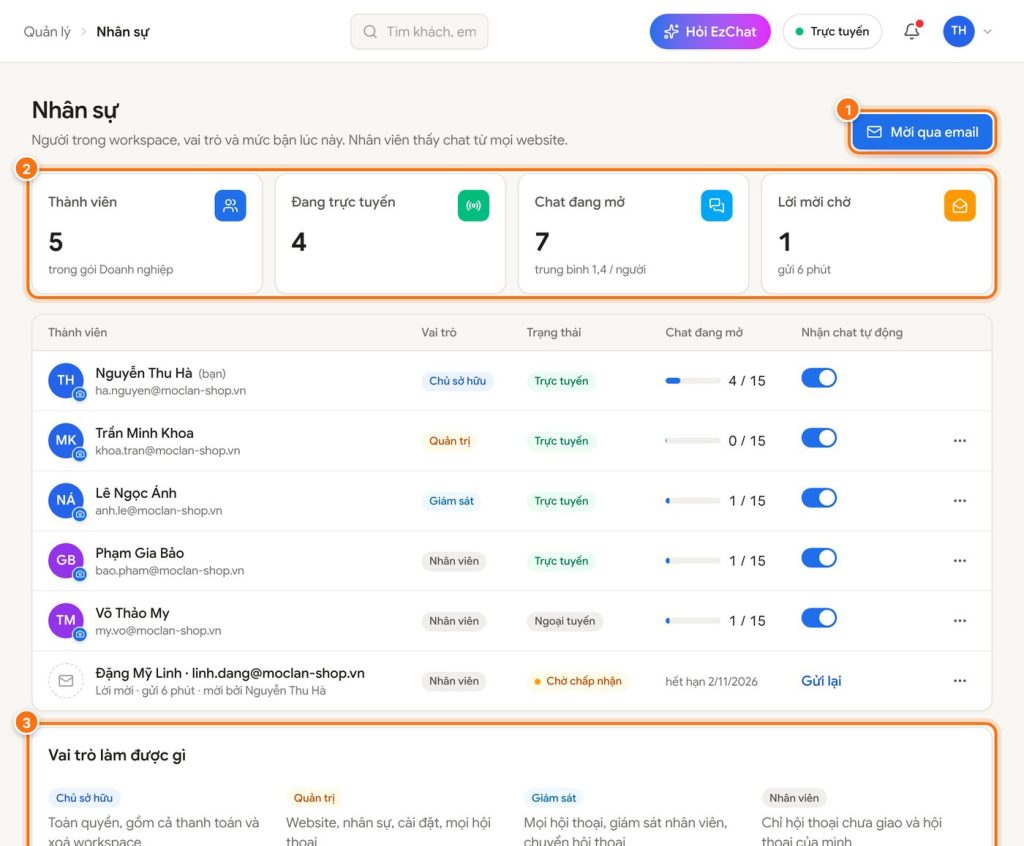The image size is (1024, 846).
Task: Open more options for Trần Minh Khoa
Action: point(959,441)
